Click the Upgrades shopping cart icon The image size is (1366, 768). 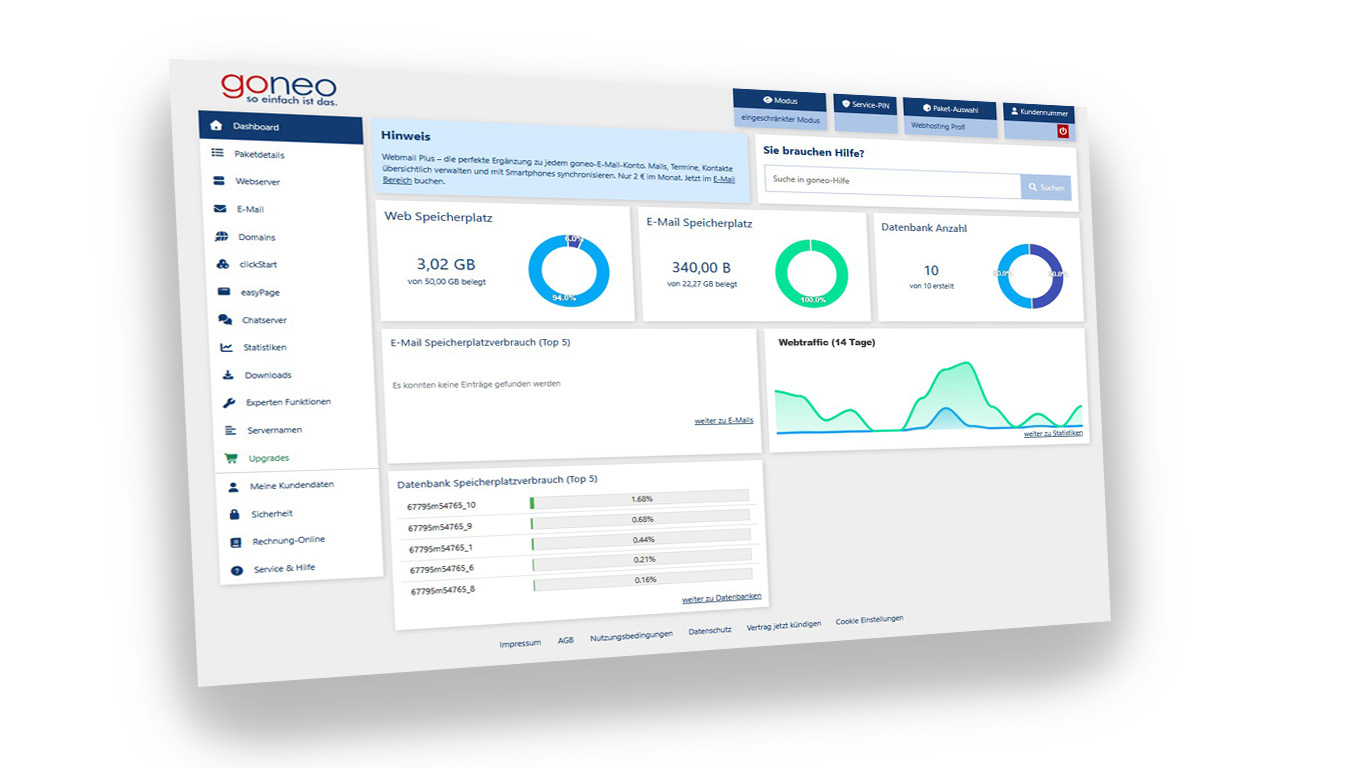click(x=231, y=458)
